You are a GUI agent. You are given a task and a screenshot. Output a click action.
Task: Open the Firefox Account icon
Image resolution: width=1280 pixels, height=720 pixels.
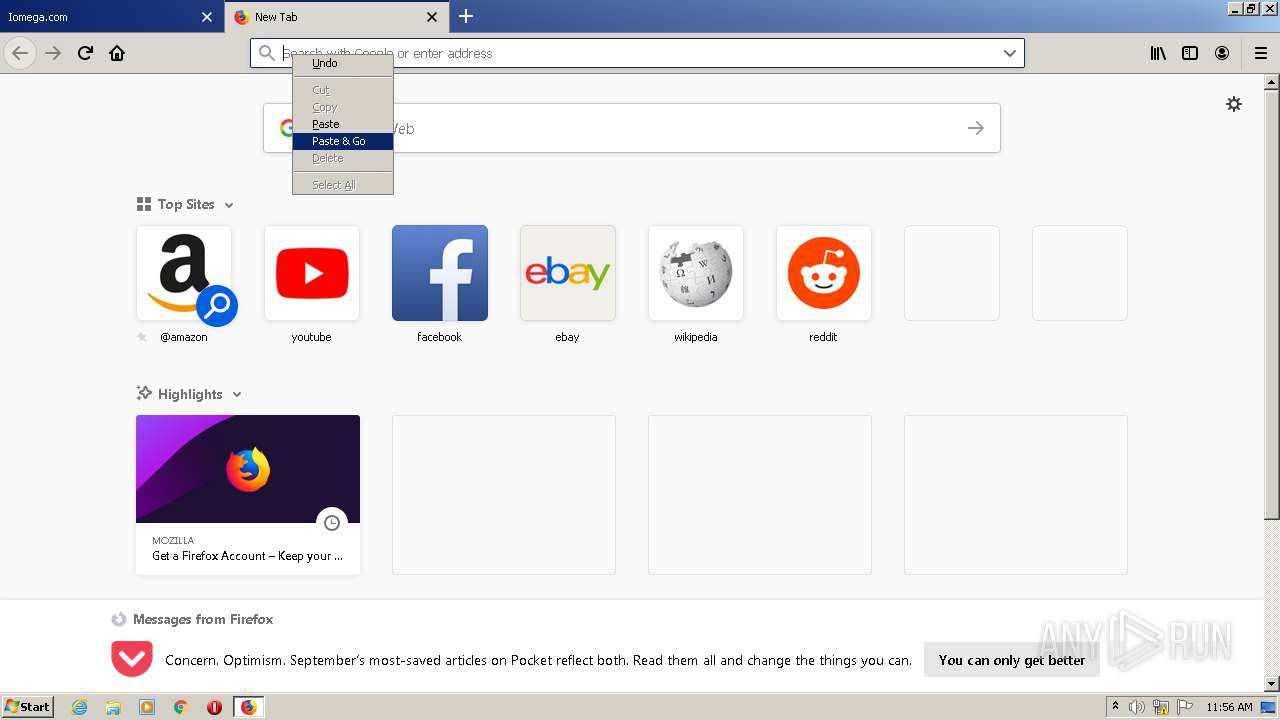pyautogui.click(x=1222, y=53)
